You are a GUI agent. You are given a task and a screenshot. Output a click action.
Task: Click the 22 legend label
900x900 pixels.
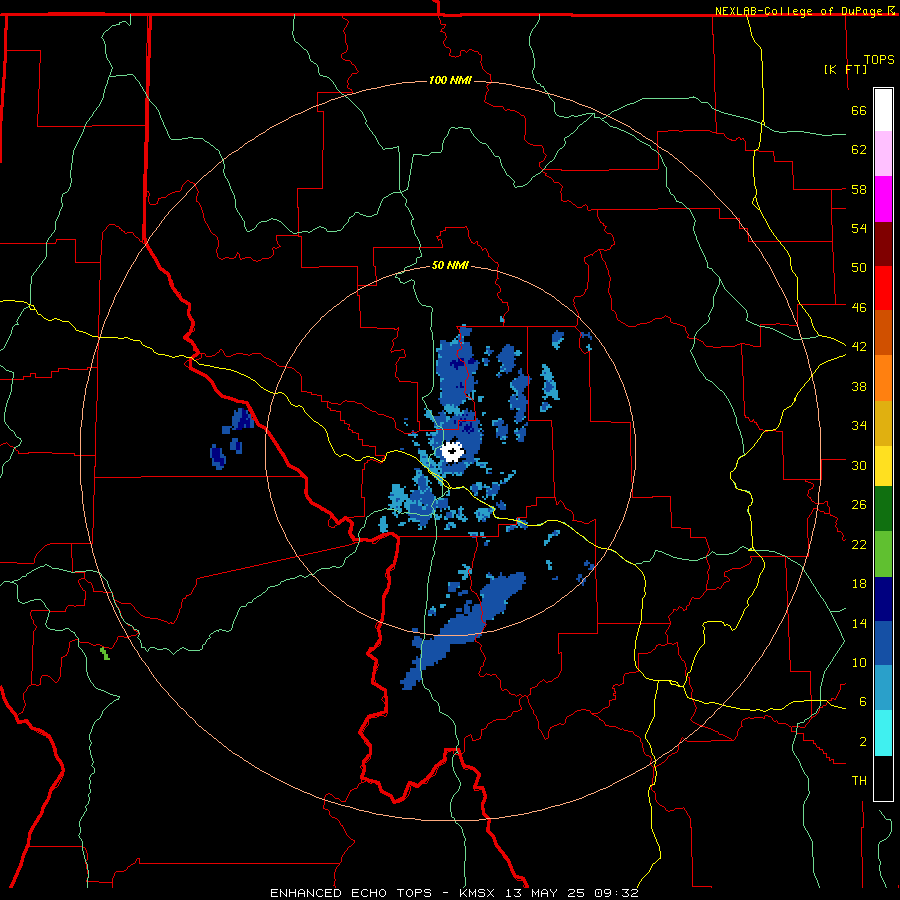[x=859, y=544]
